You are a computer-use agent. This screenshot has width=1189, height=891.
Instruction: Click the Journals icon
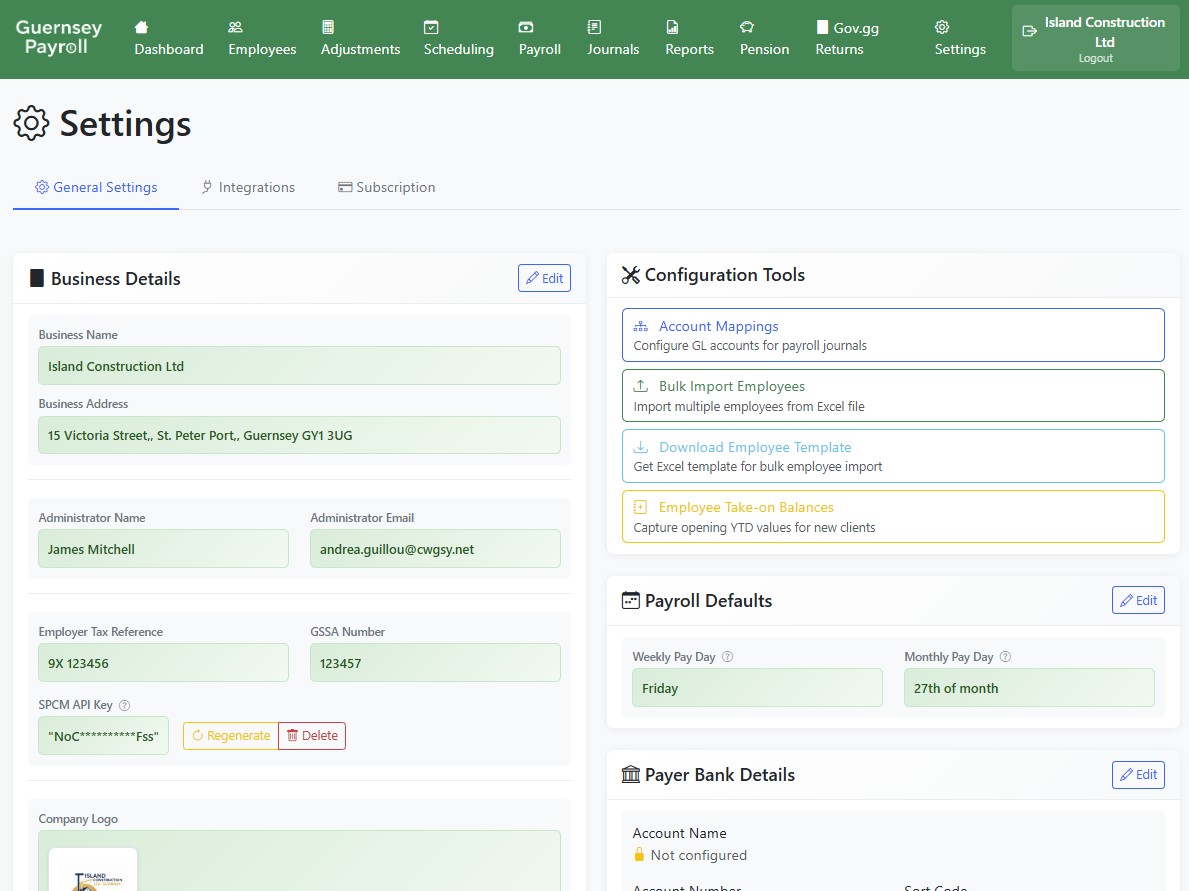(594, 28)
